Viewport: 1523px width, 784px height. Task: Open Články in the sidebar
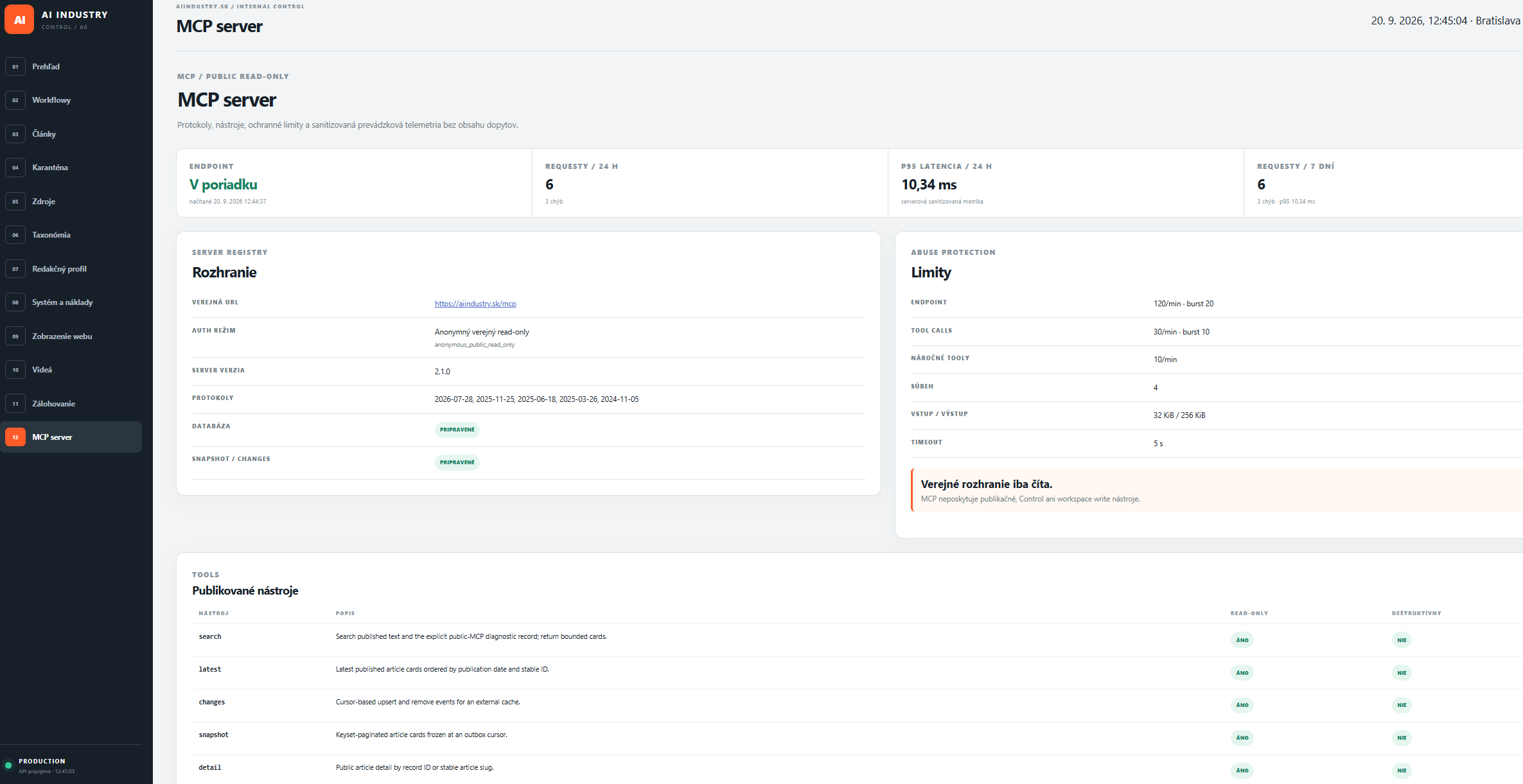(71, 134)
